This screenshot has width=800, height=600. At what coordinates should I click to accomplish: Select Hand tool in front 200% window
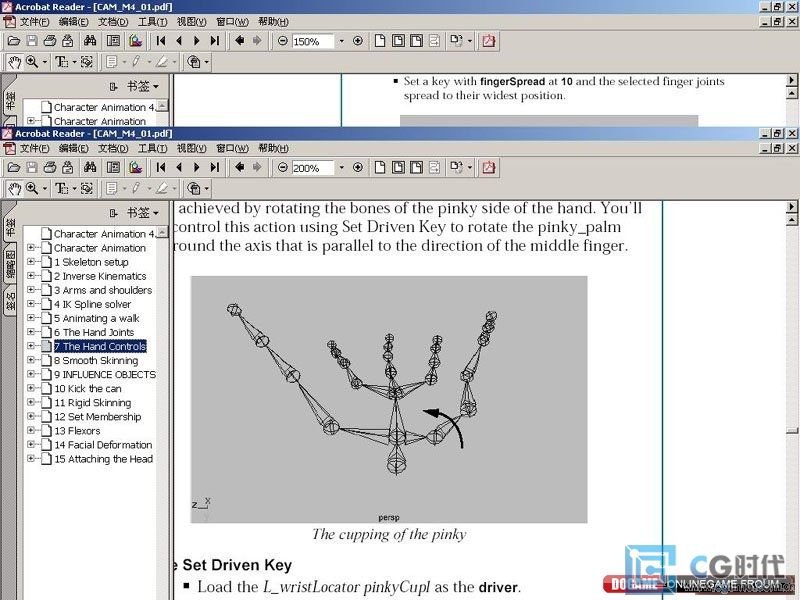pos(14,189)
